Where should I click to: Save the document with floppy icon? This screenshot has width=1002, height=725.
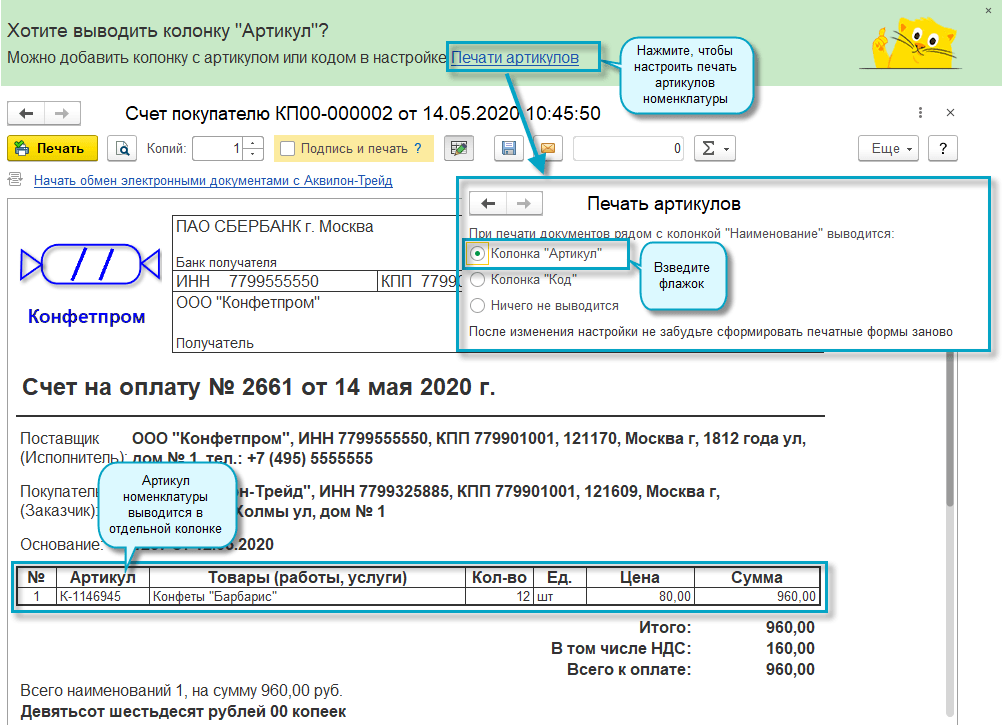pos(509,148)
